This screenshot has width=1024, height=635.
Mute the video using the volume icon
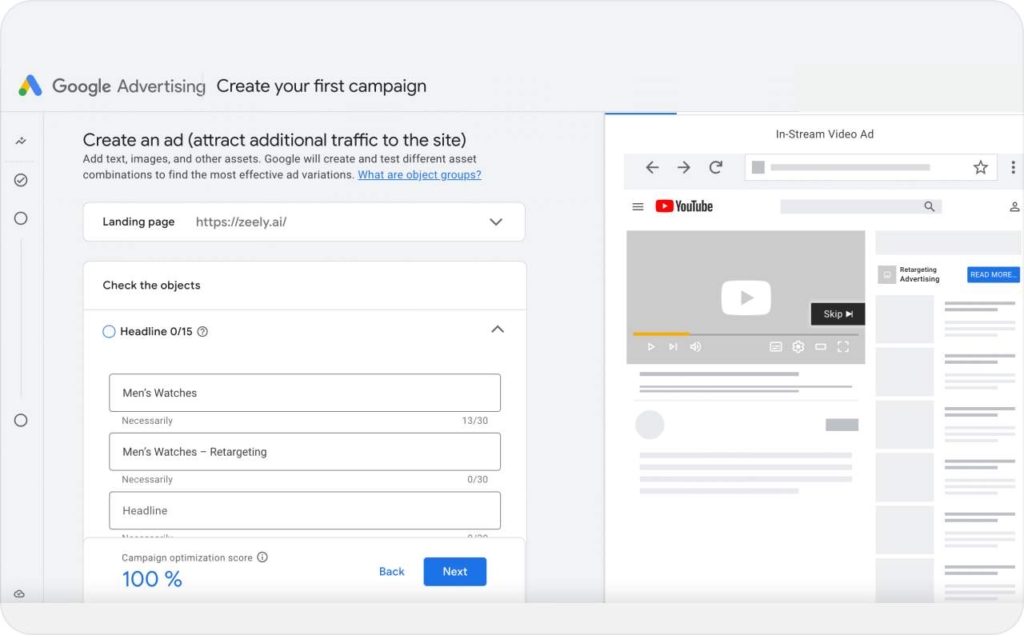[x=695, y=347]
